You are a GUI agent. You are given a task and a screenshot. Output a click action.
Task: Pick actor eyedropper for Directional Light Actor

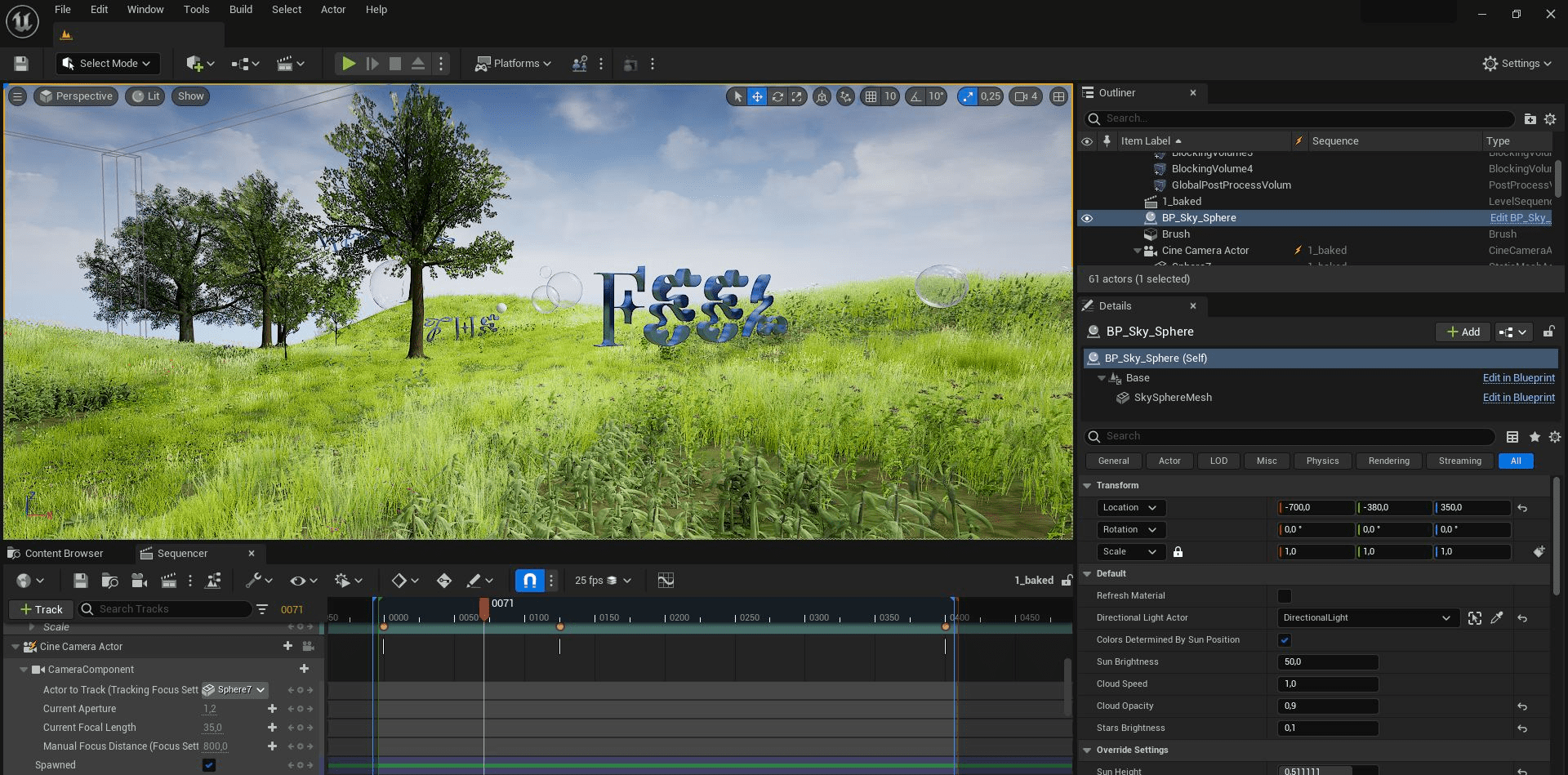tap(1496, 618)
